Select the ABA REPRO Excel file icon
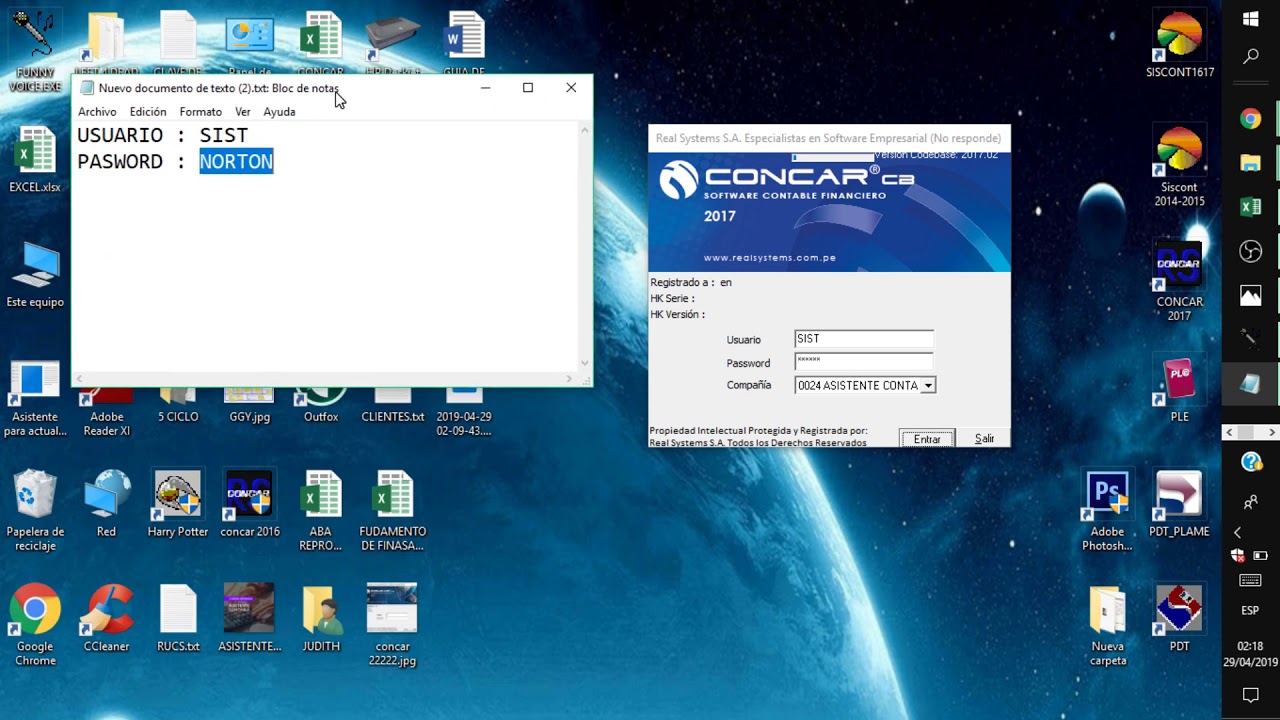The image size is (1280, 720). coord(321,510)
